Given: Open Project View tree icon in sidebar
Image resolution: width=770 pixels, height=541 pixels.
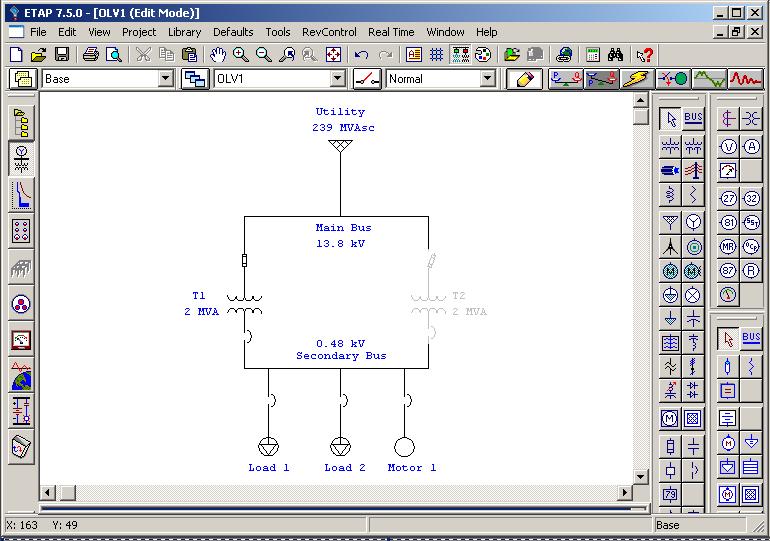Looking at the screenshot, I should pos(21,123).
